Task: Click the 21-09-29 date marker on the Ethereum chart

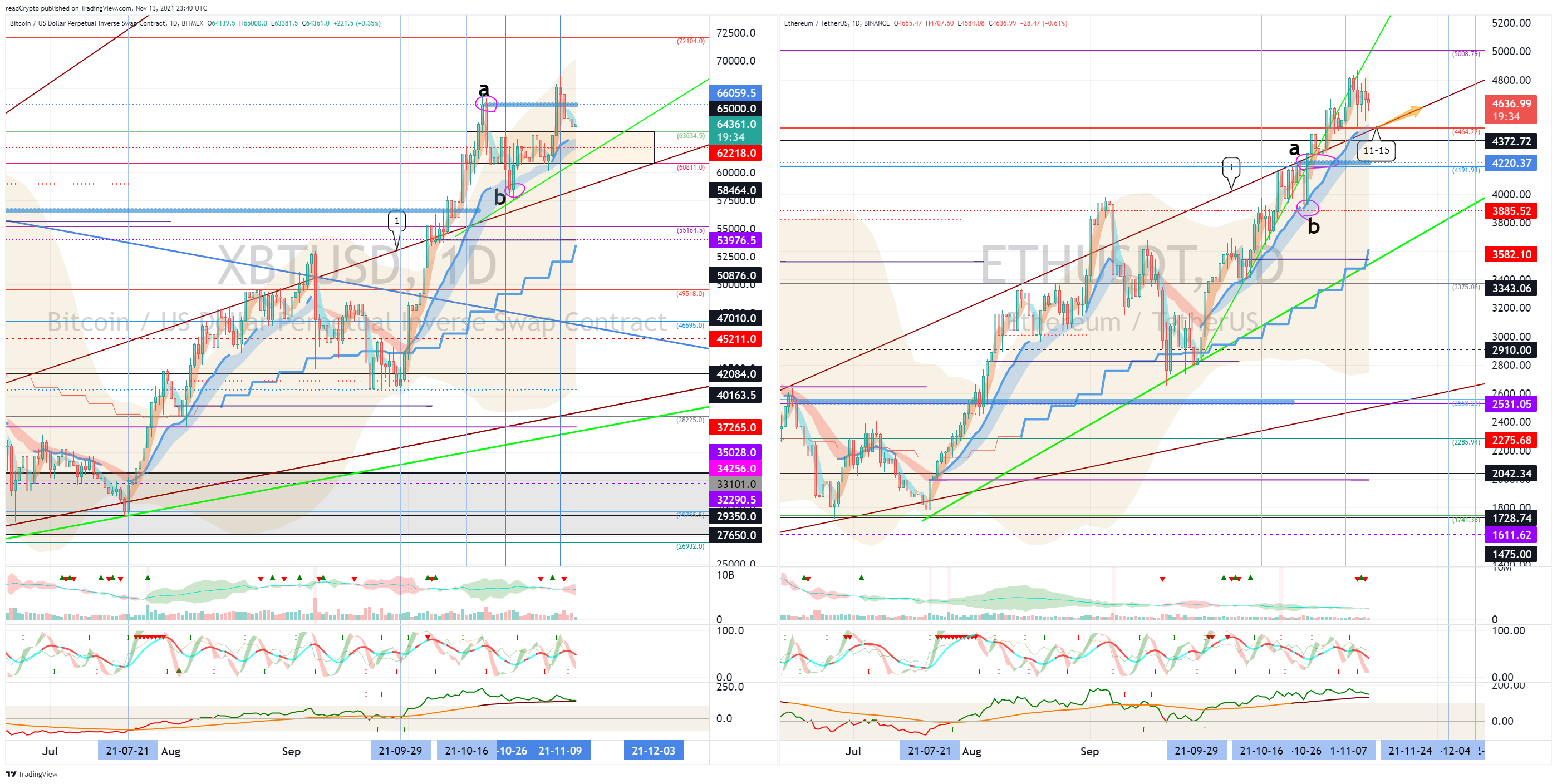Action: coord(1196,751)
